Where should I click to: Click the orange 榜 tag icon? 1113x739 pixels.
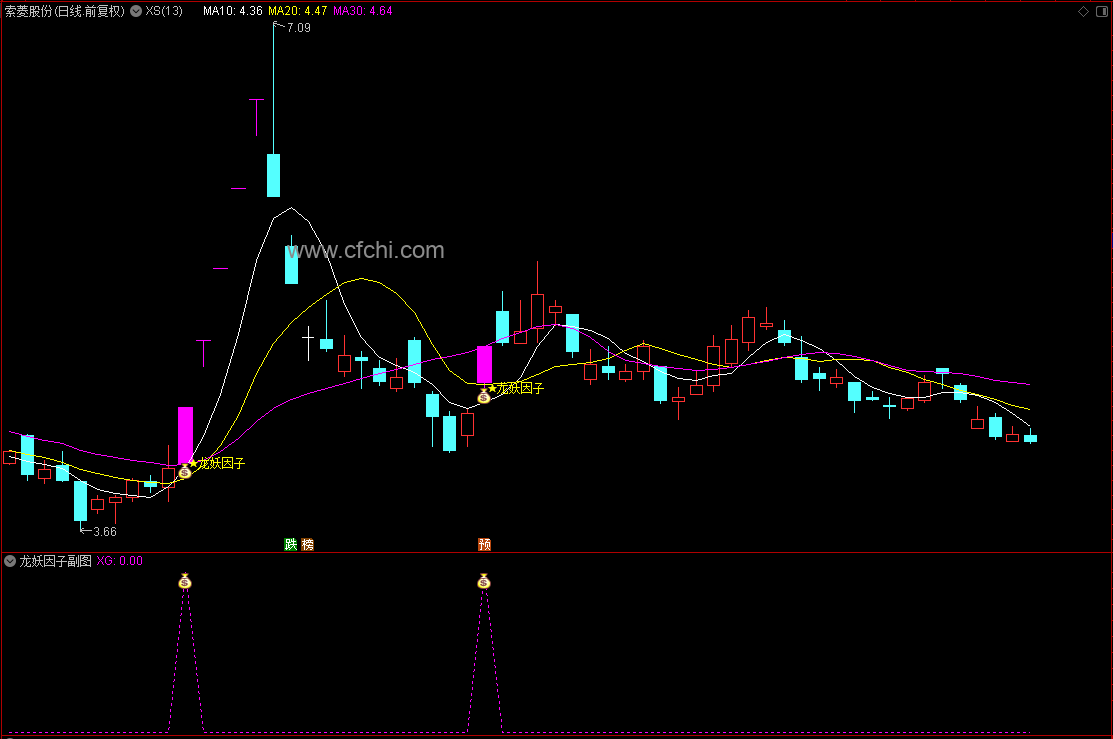coord(307,544)
